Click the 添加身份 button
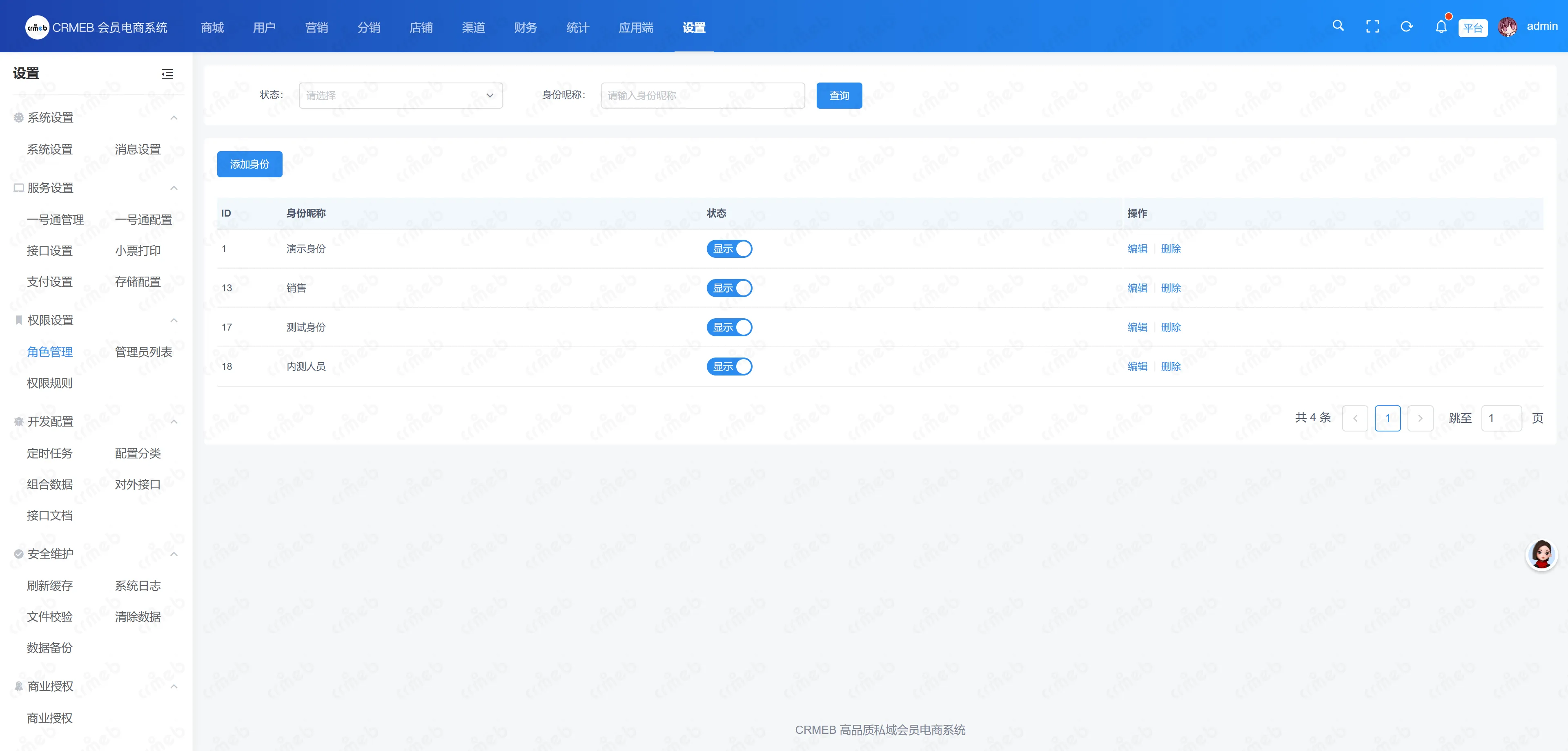 [249, 164]
